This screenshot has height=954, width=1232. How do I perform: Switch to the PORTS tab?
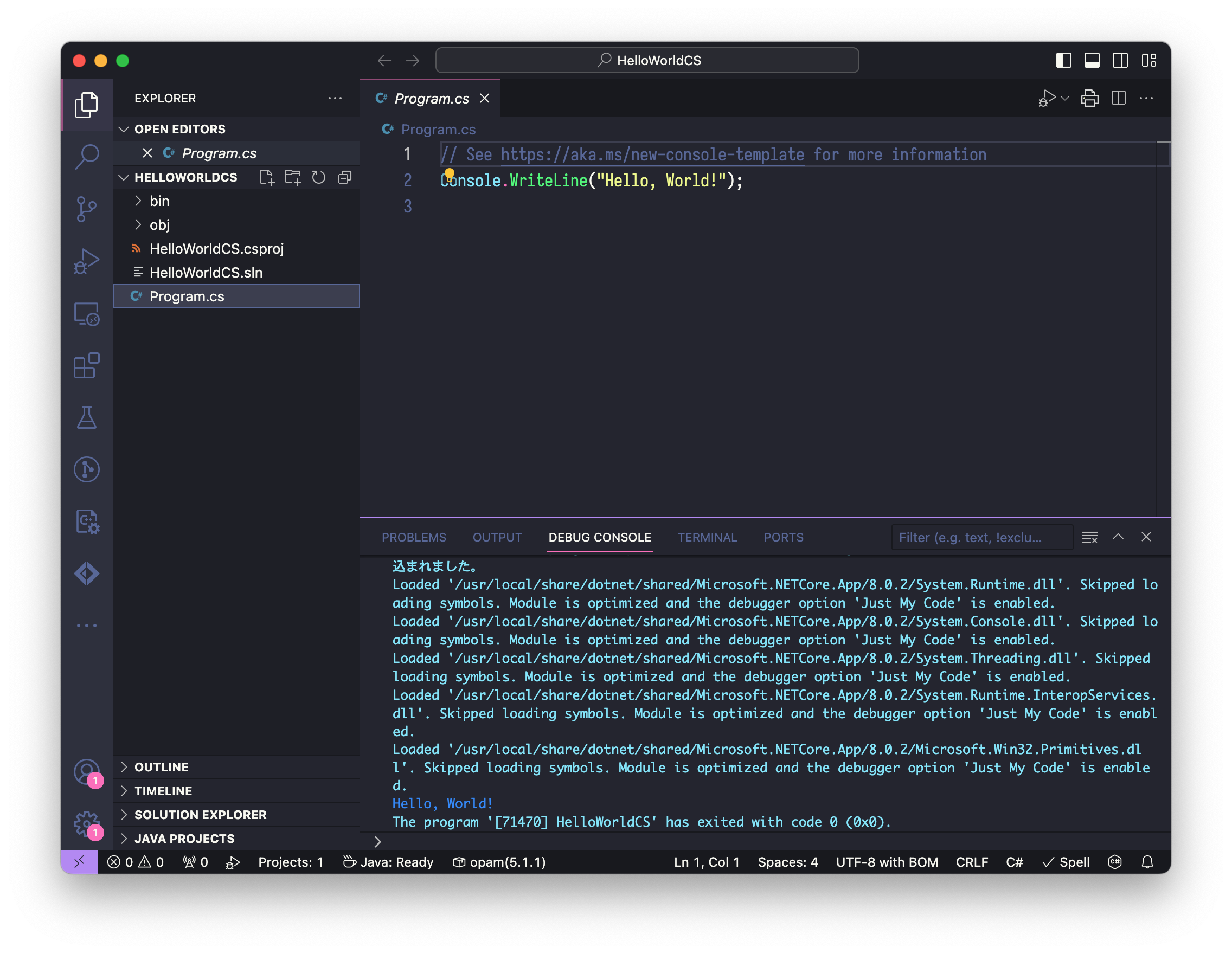(x=783, y=537)
